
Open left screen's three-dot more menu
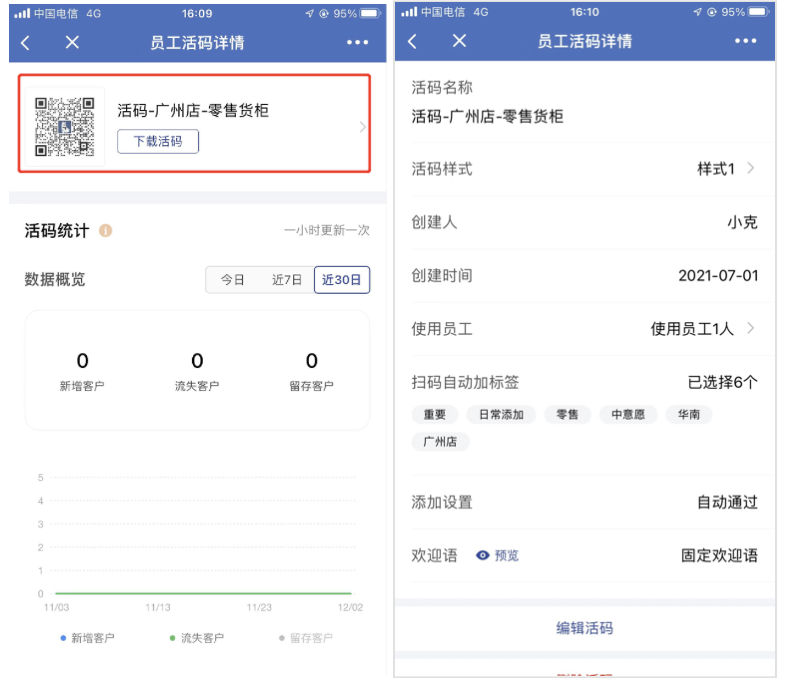pyautogui.click(x=358, y=43)
